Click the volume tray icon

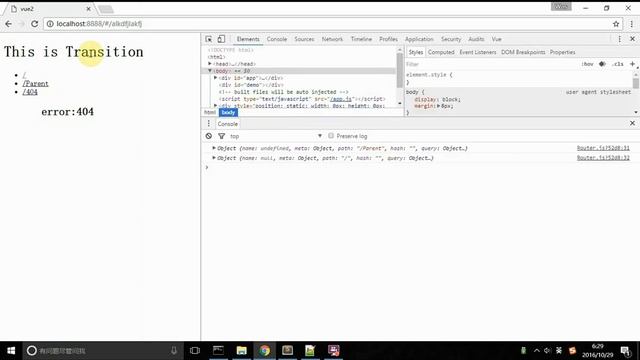tap(547, 351)
